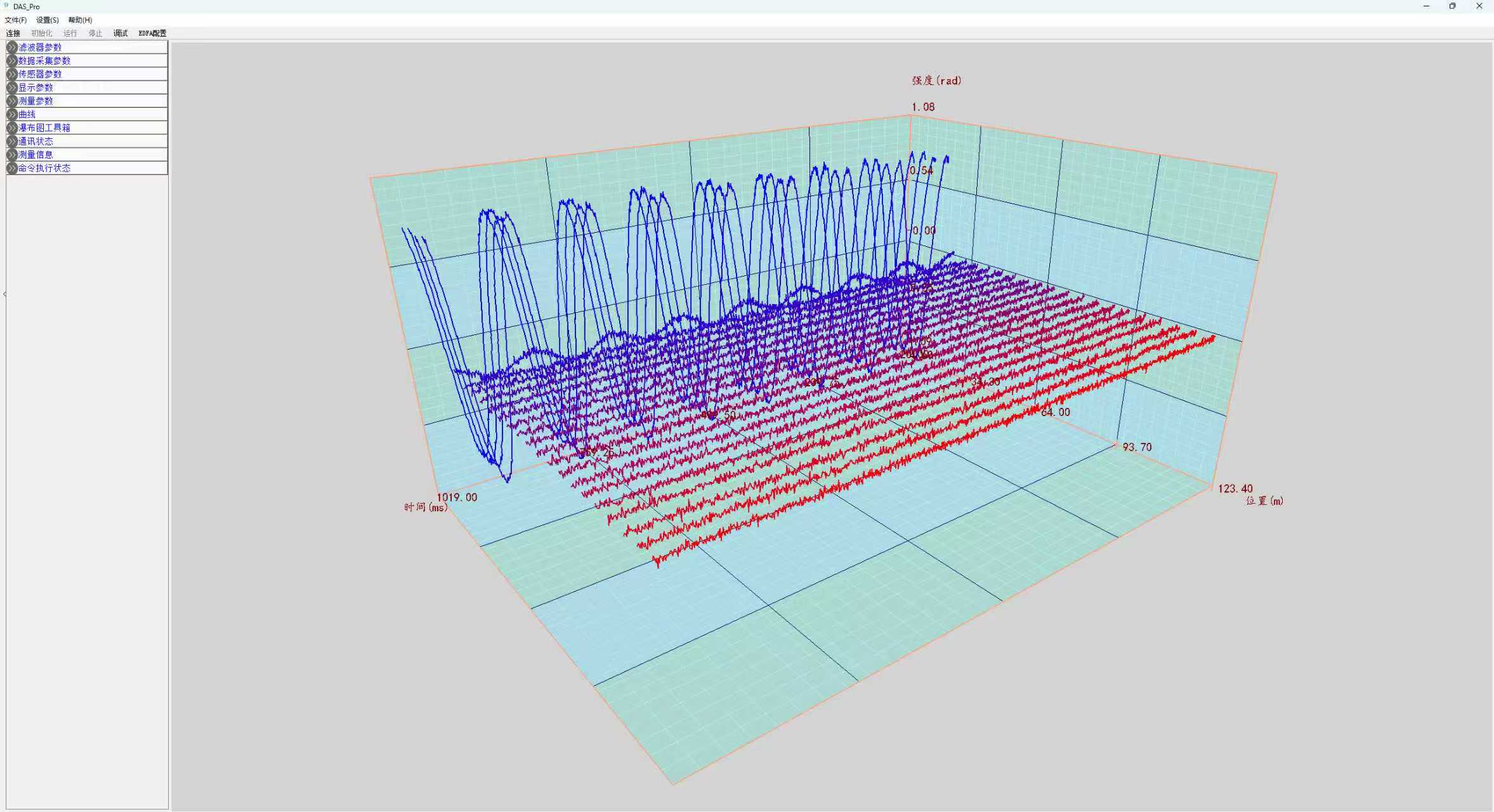This screenshot has height=812, width=1494.
Task: Open the EDFA配置 toolbar item
Action: coord(152,33)
